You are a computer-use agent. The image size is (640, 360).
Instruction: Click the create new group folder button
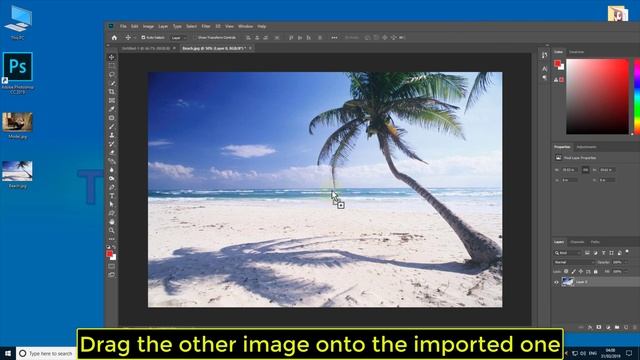click(x=617, y=327)
